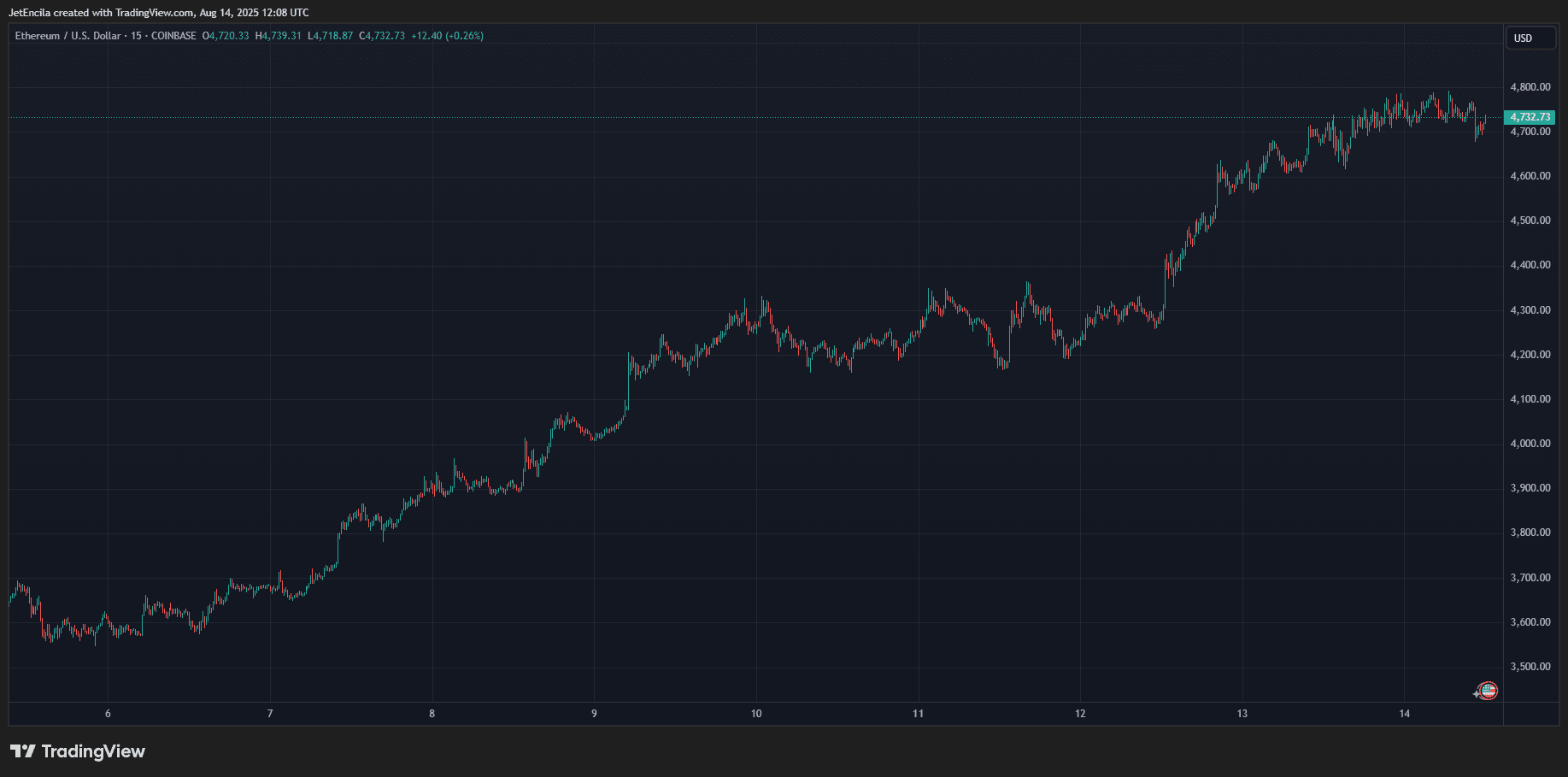The width and height of the screenshot is (1568, 777).
Task: Click date label 10 on time axis
Action: pos(756,714)
